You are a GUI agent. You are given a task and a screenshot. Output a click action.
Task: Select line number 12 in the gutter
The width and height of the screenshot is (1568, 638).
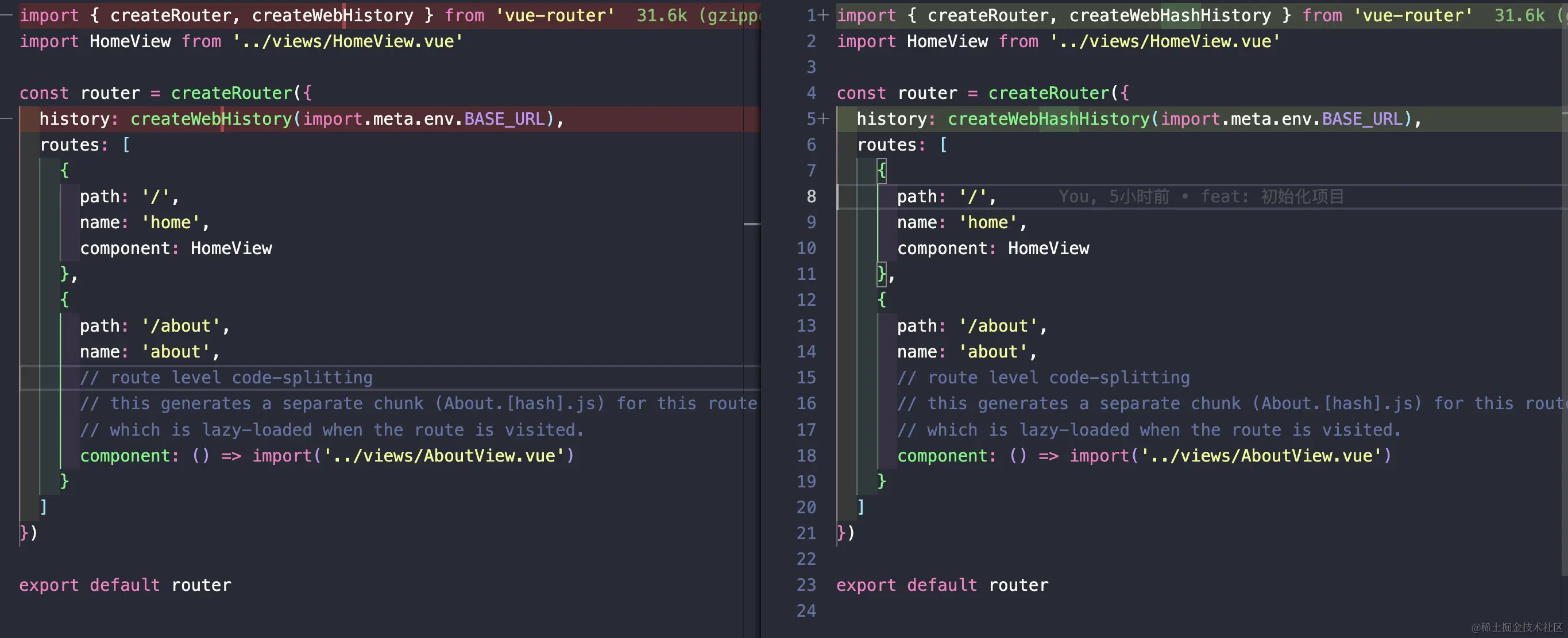click(806, 300)
